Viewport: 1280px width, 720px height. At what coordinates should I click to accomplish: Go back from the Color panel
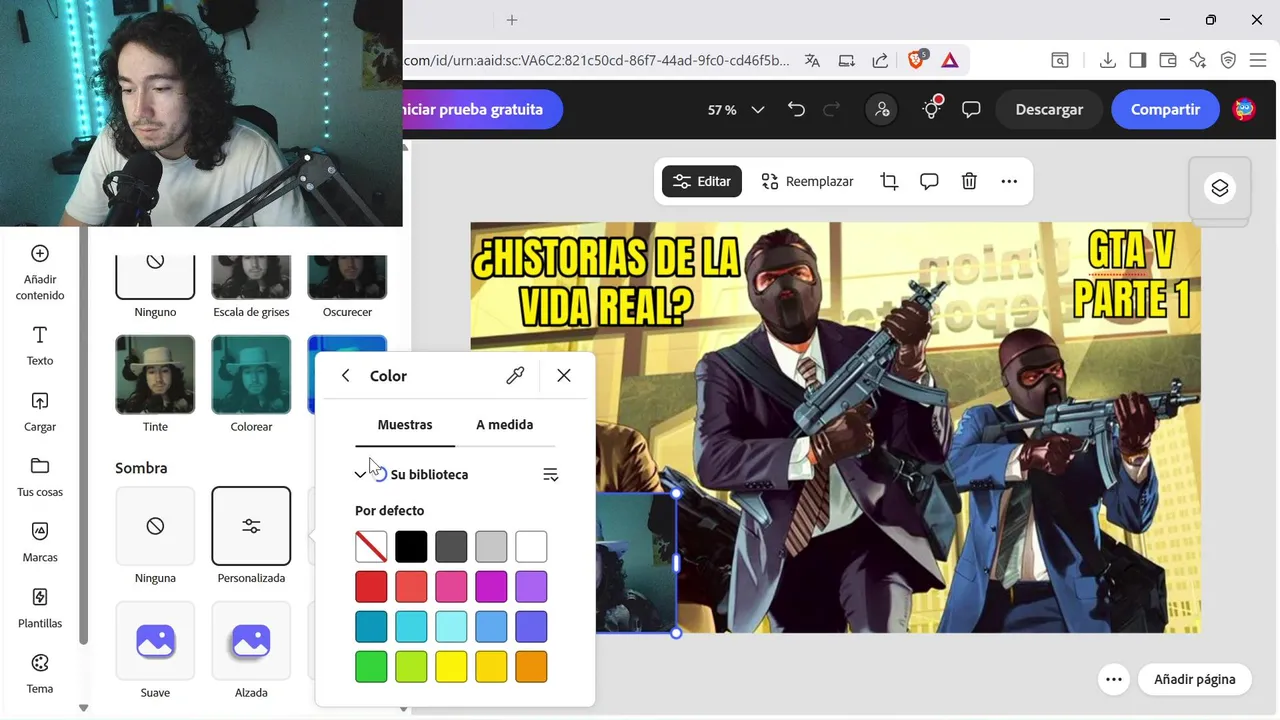pos(345,376)
